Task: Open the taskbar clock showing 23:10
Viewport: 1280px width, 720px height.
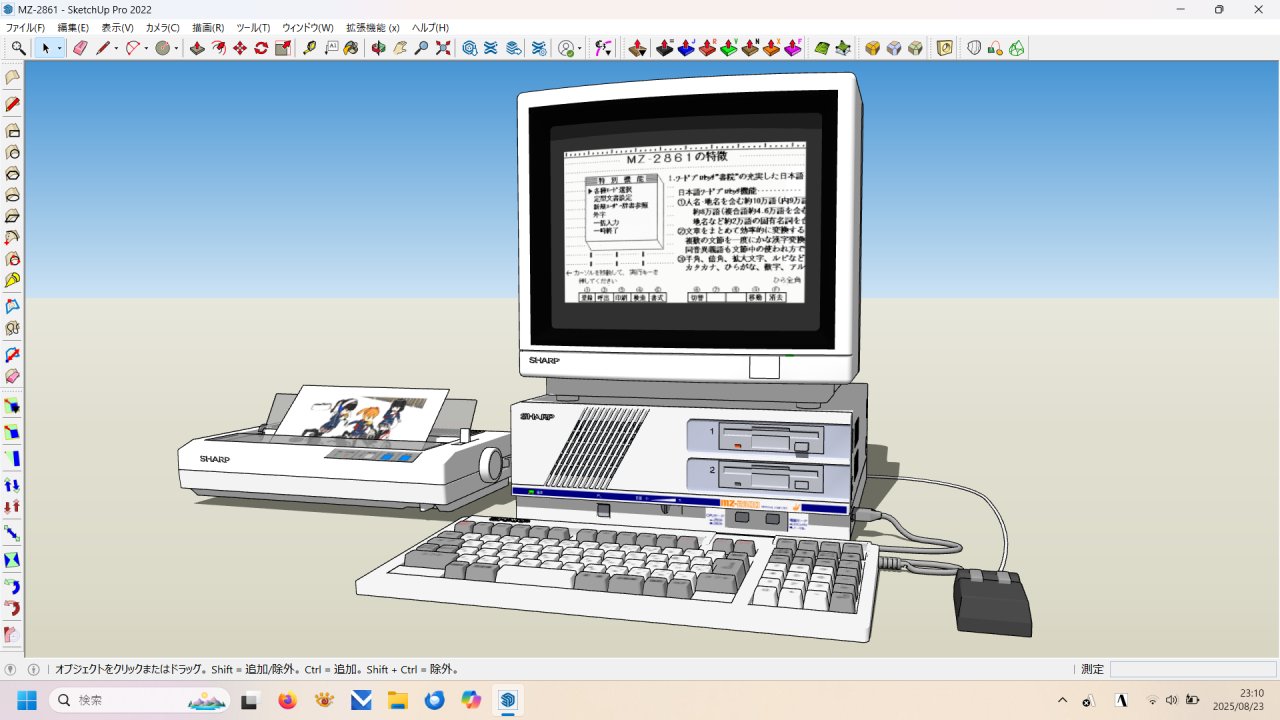Action: click(1240, 699)
